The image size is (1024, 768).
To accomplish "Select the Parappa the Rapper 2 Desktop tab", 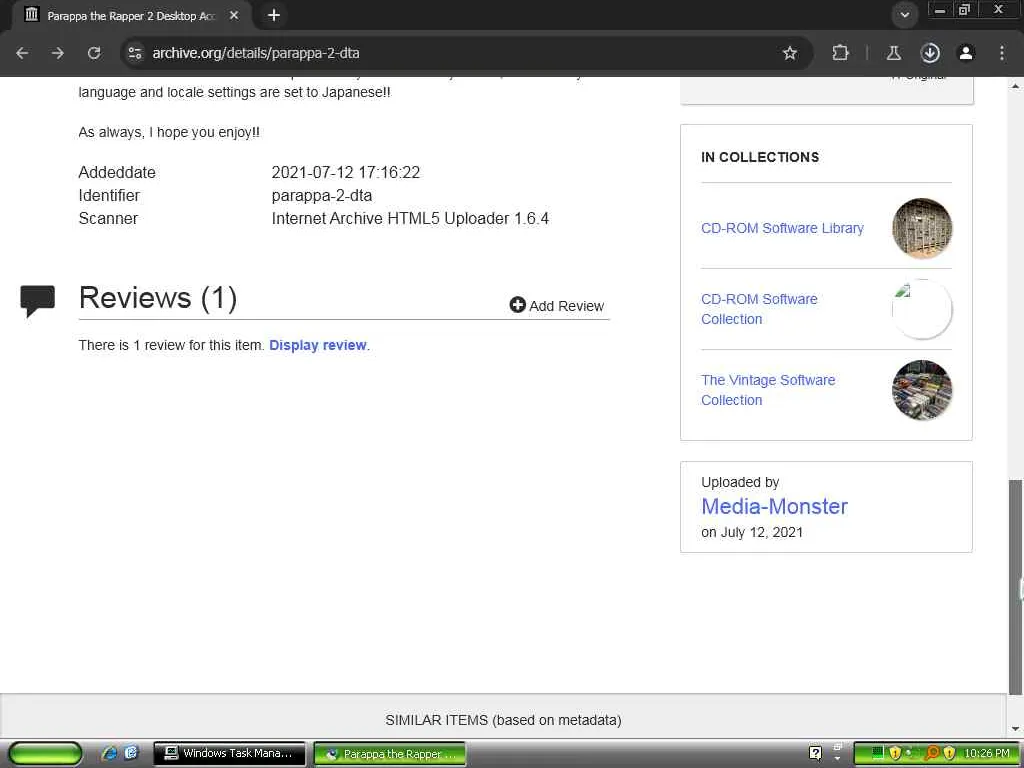I will click(x=131, y=16).
